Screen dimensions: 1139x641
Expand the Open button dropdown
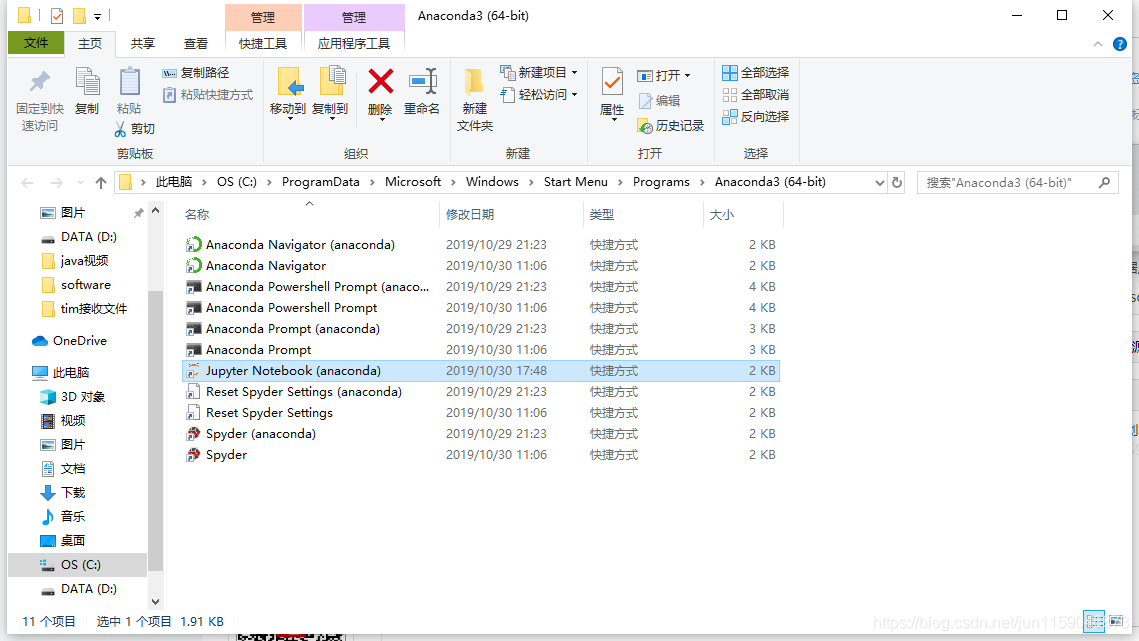pyautogui.click(x=687, y=76)
